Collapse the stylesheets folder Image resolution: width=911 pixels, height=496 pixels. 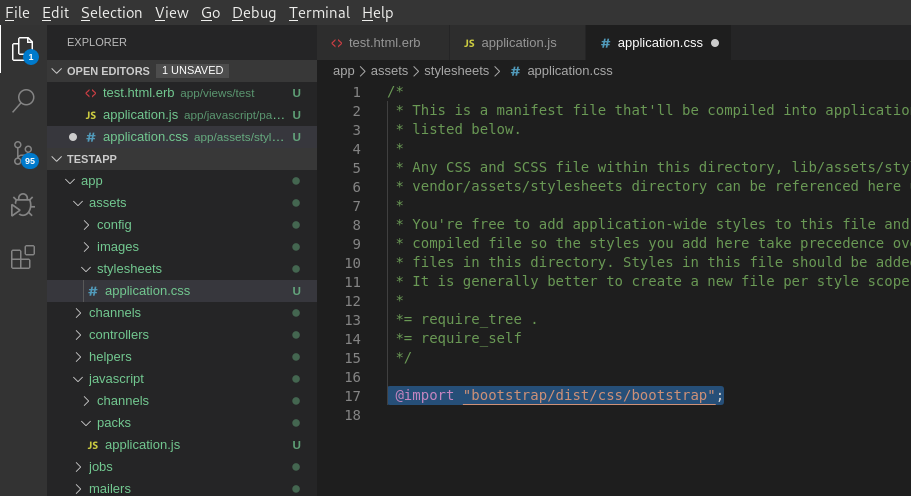click(x=128, y=269)
